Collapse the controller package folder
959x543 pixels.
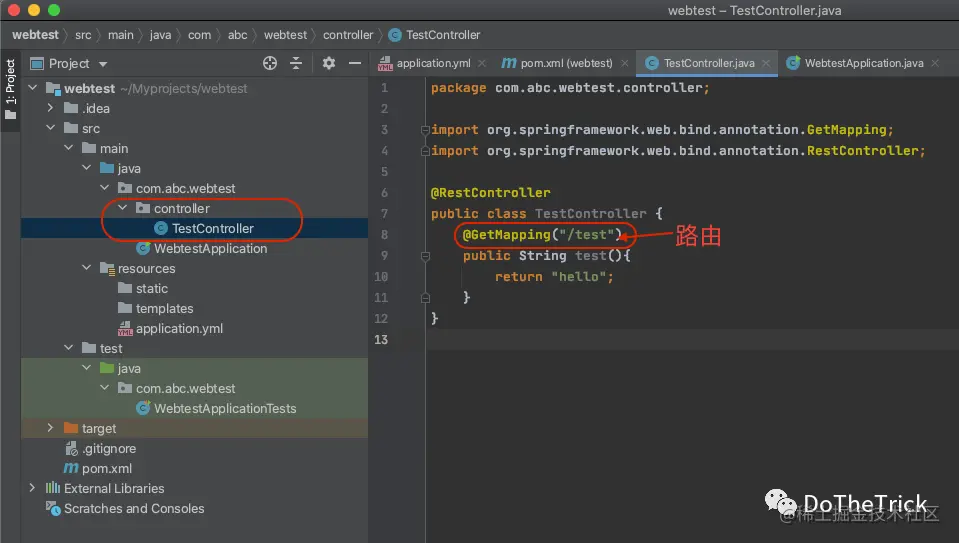click(x=122, y=208)
